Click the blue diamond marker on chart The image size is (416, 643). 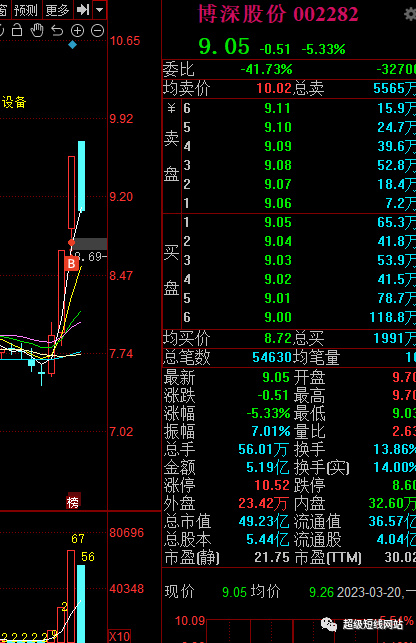tap(73, 45)
